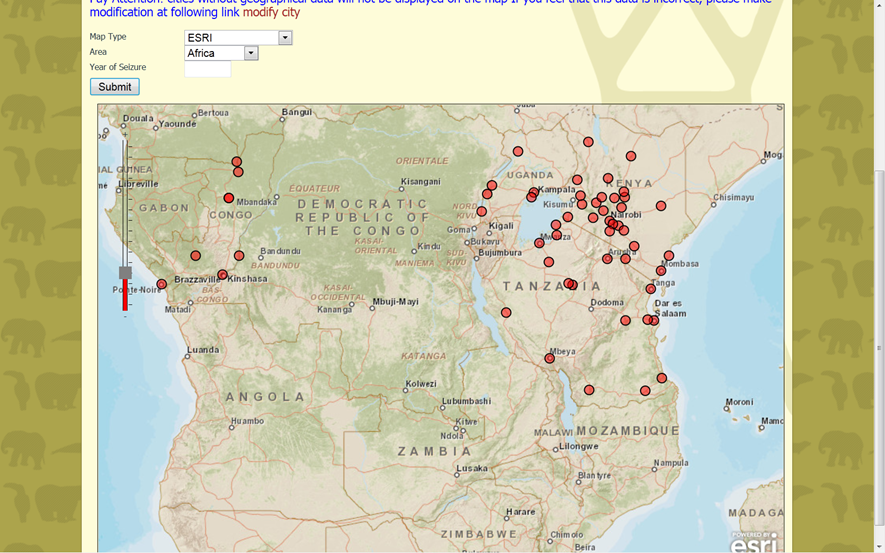Viewport: 885px width, 553px height.
Task: Select marker between Kenya label and Chisimayu
Action: pyautogui.click(x=661, y=206)
